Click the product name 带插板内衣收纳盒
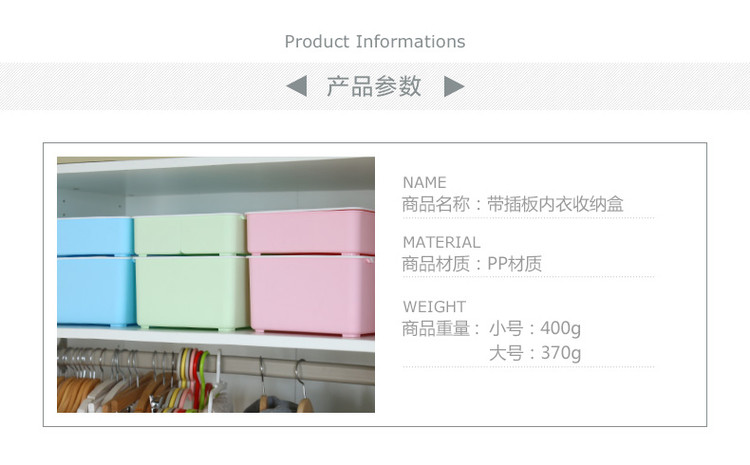Screen dimensions: 750x465 (555, 204)
